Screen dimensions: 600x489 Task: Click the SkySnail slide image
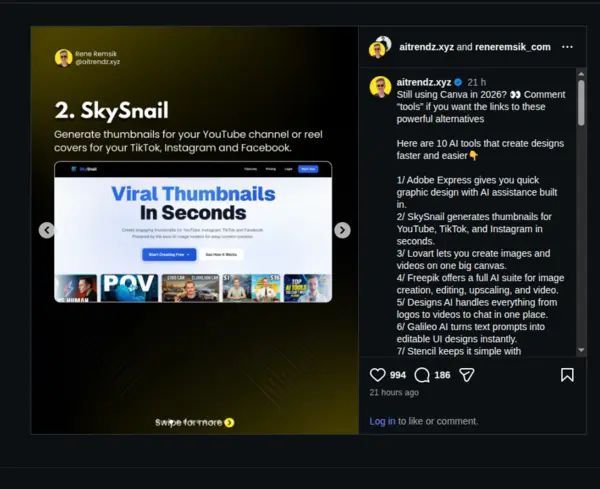[194, 230]
